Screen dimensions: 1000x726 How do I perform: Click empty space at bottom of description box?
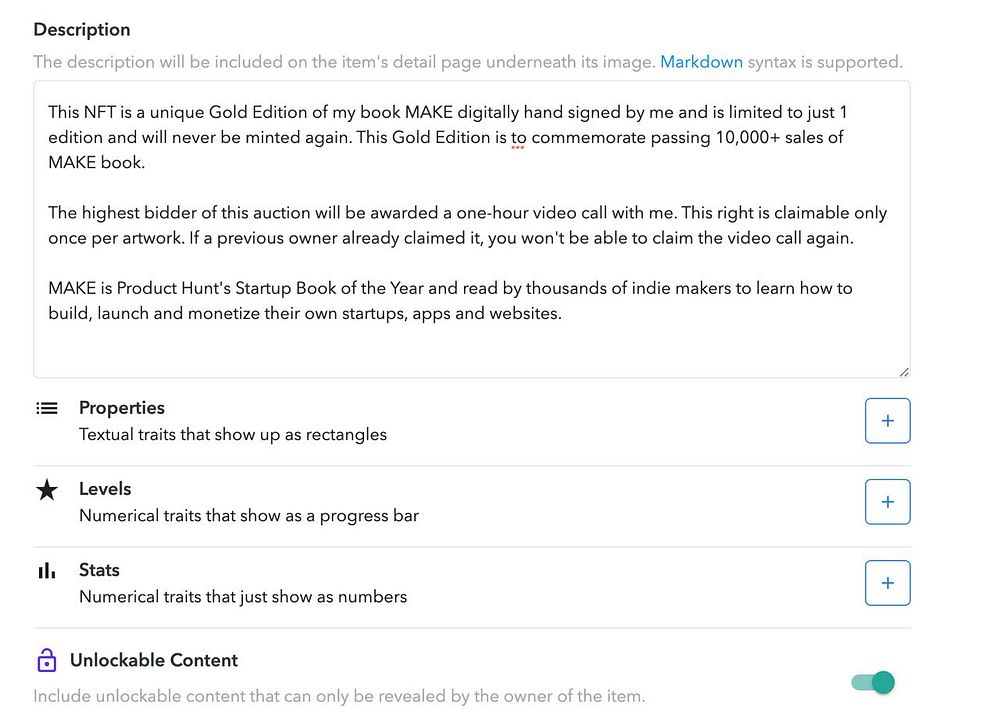470,352
